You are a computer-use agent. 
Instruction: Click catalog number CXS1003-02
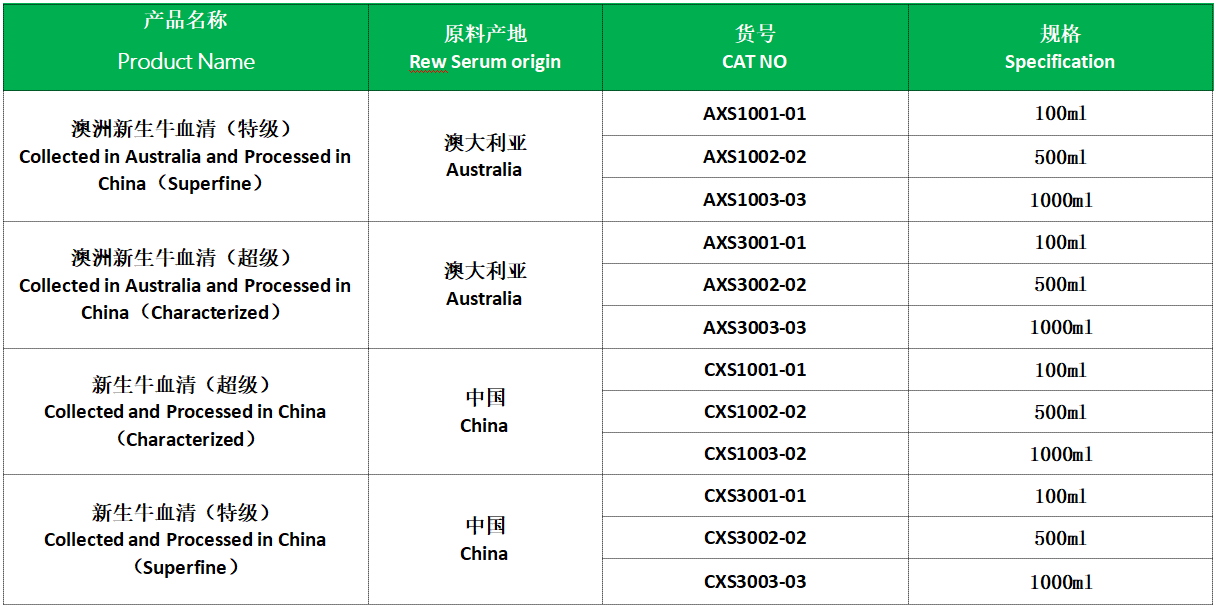coord(755,454)
